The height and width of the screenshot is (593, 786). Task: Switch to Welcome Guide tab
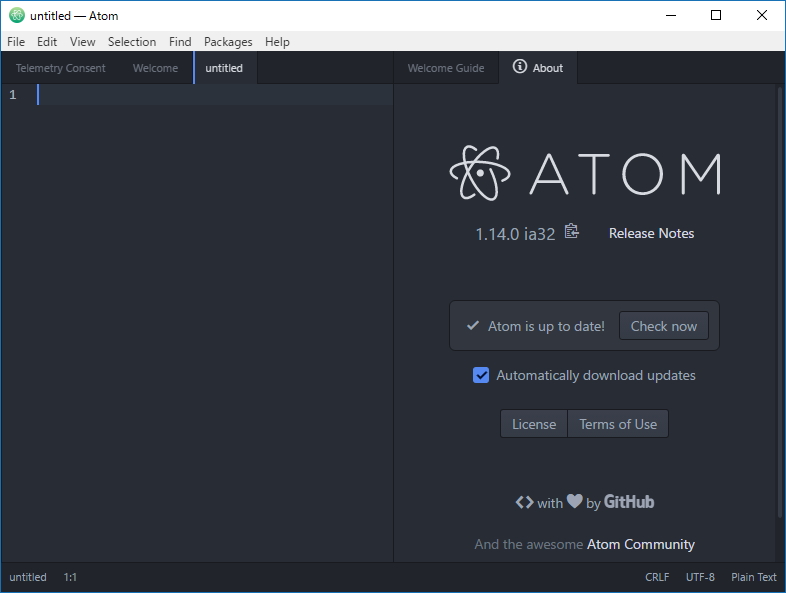click(446, 68)
